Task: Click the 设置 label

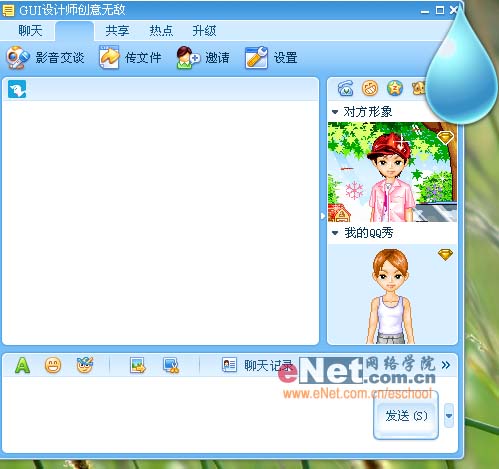Action: pos(285,58)
